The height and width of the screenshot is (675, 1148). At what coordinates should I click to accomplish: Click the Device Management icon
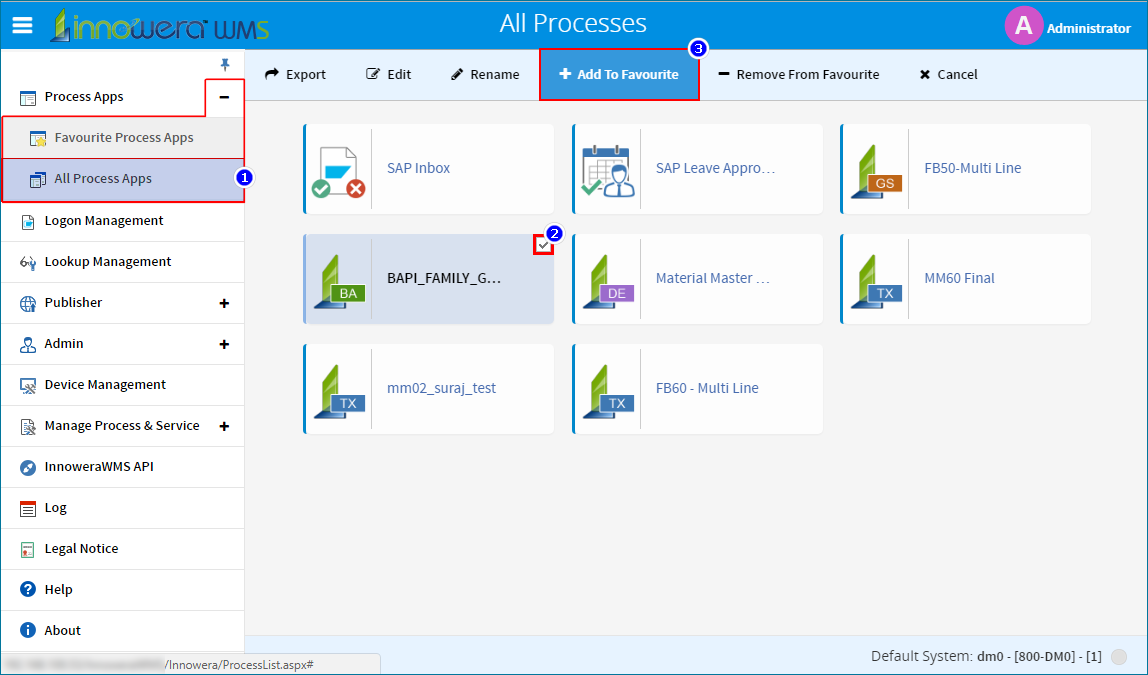coord(28,386)
